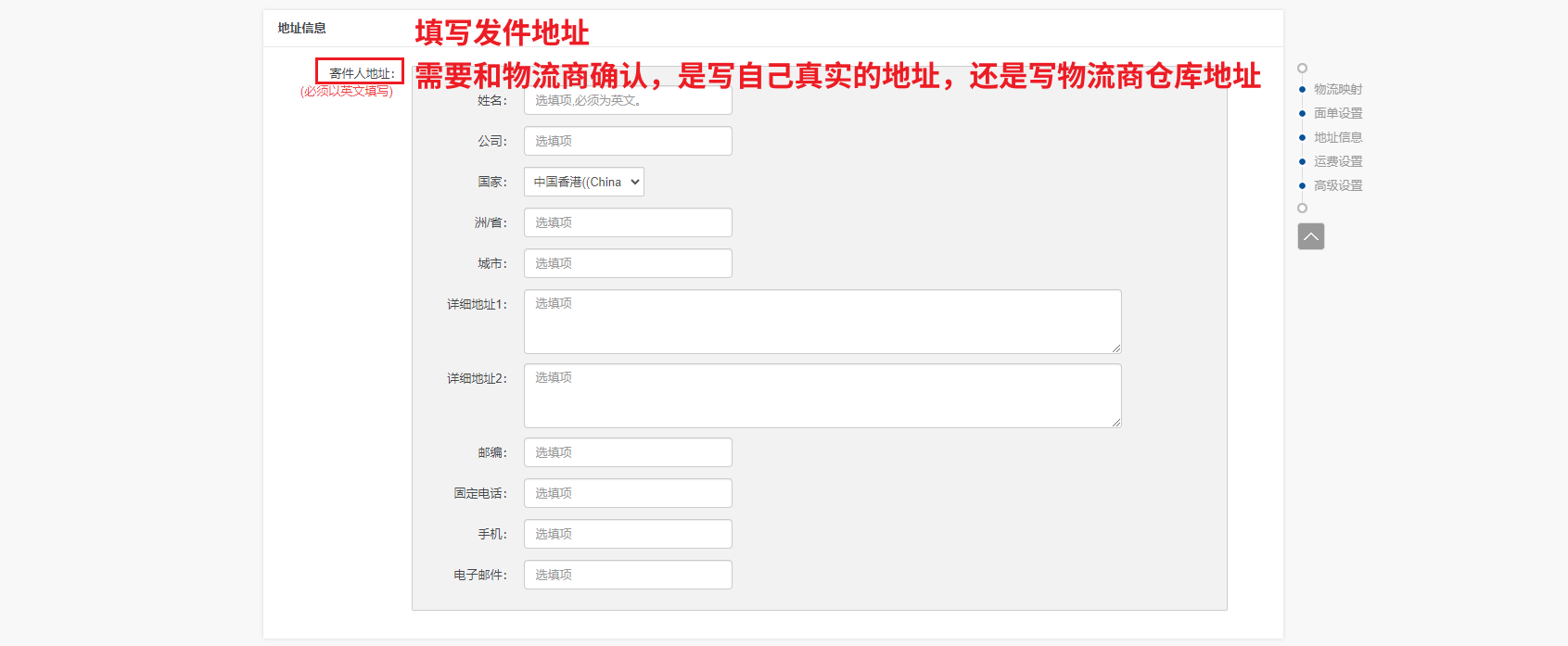Select the 邮编 postal code field
The height and width of the screenshot is (646, 1568).
(628, 452)
